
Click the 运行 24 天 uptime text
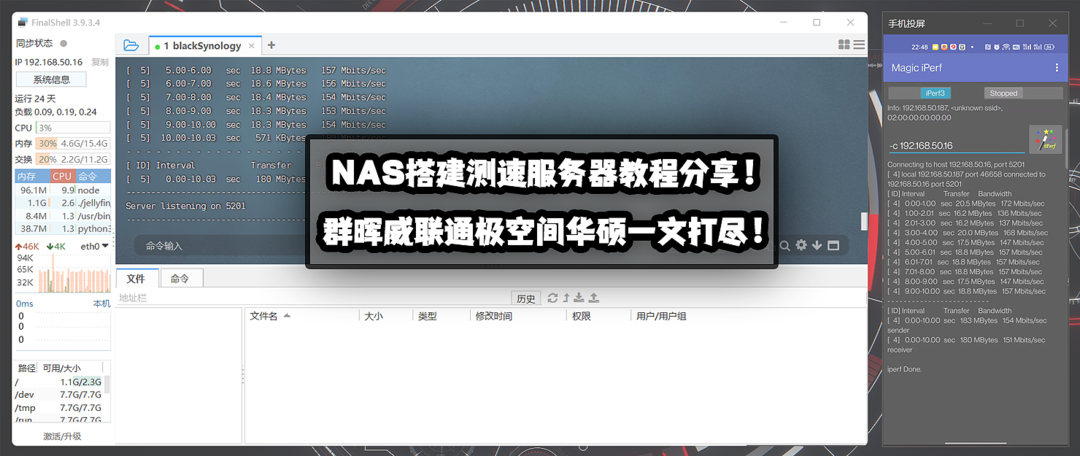[x=35, y=99]
